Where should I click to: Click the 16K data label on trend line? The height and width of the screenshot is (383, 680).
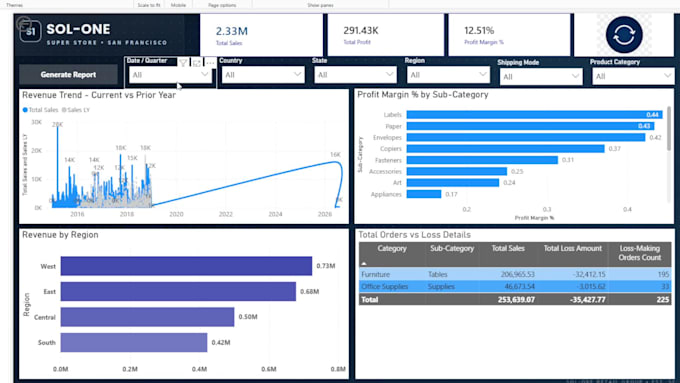[335, 155]
